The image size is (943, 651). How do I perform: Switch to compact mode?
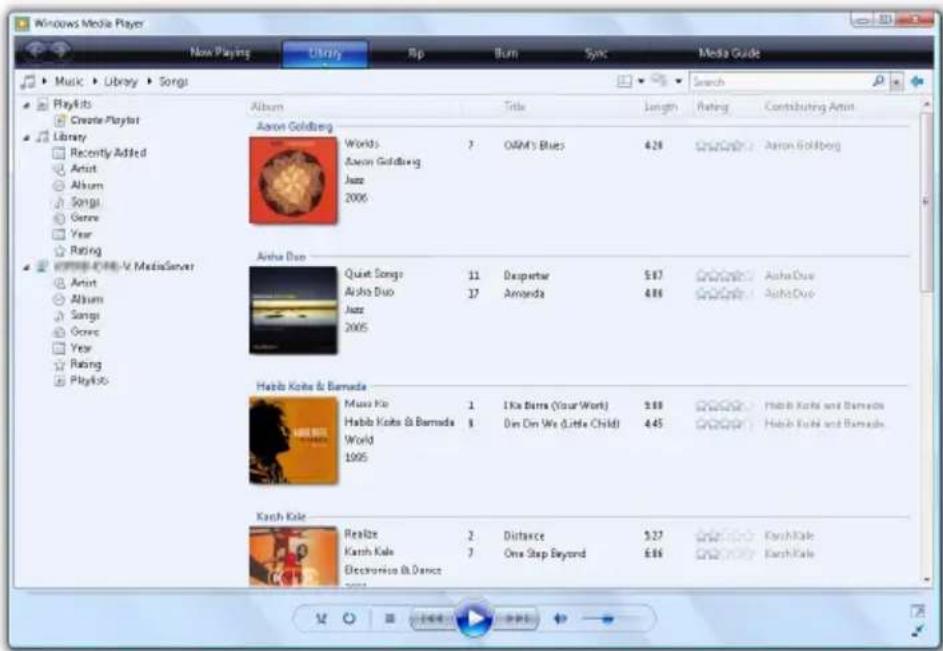918,631
